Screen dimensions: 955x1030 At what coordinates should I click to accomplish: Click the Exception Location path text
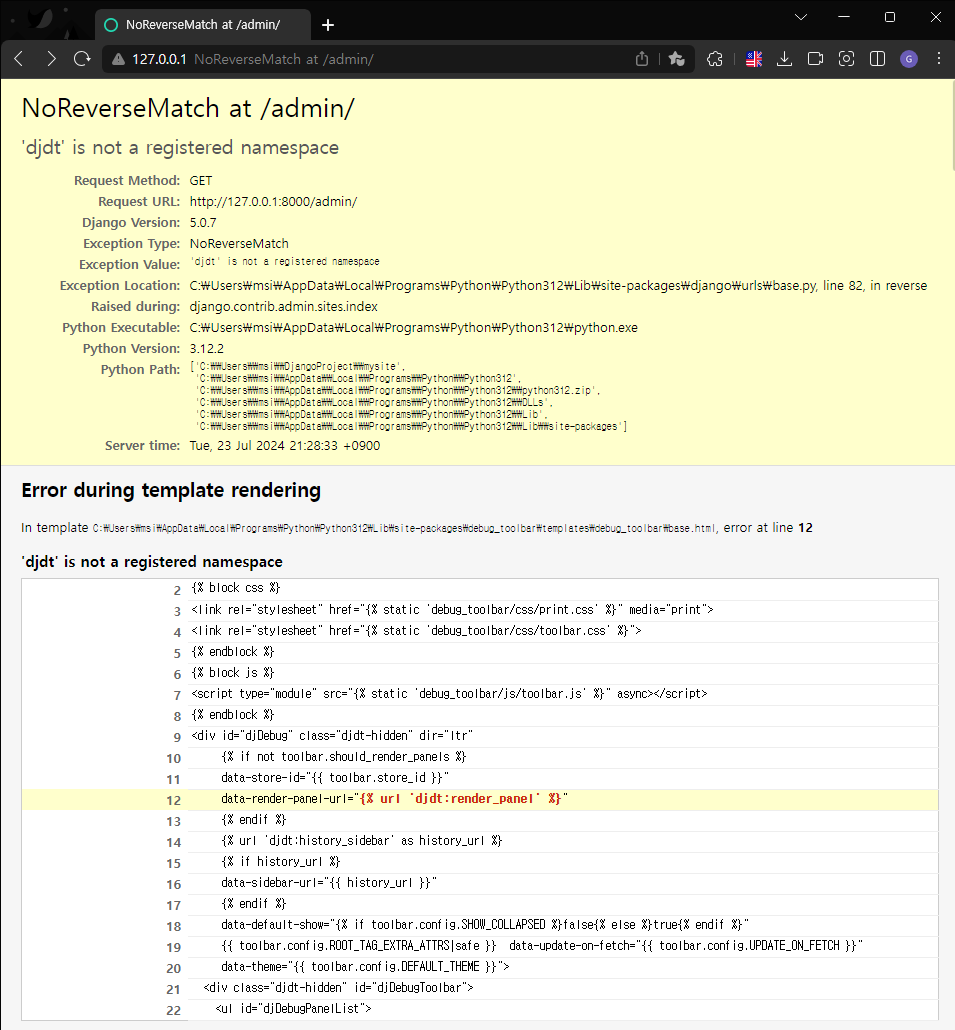tap(558, 286)
